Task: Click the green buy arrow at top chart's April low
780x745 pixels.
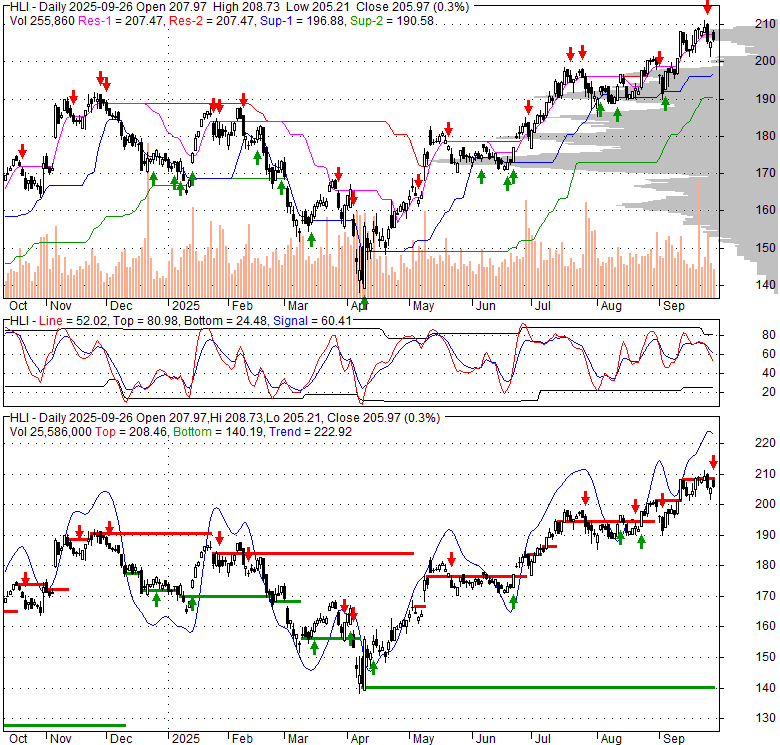Action: [x=365, y=302]
